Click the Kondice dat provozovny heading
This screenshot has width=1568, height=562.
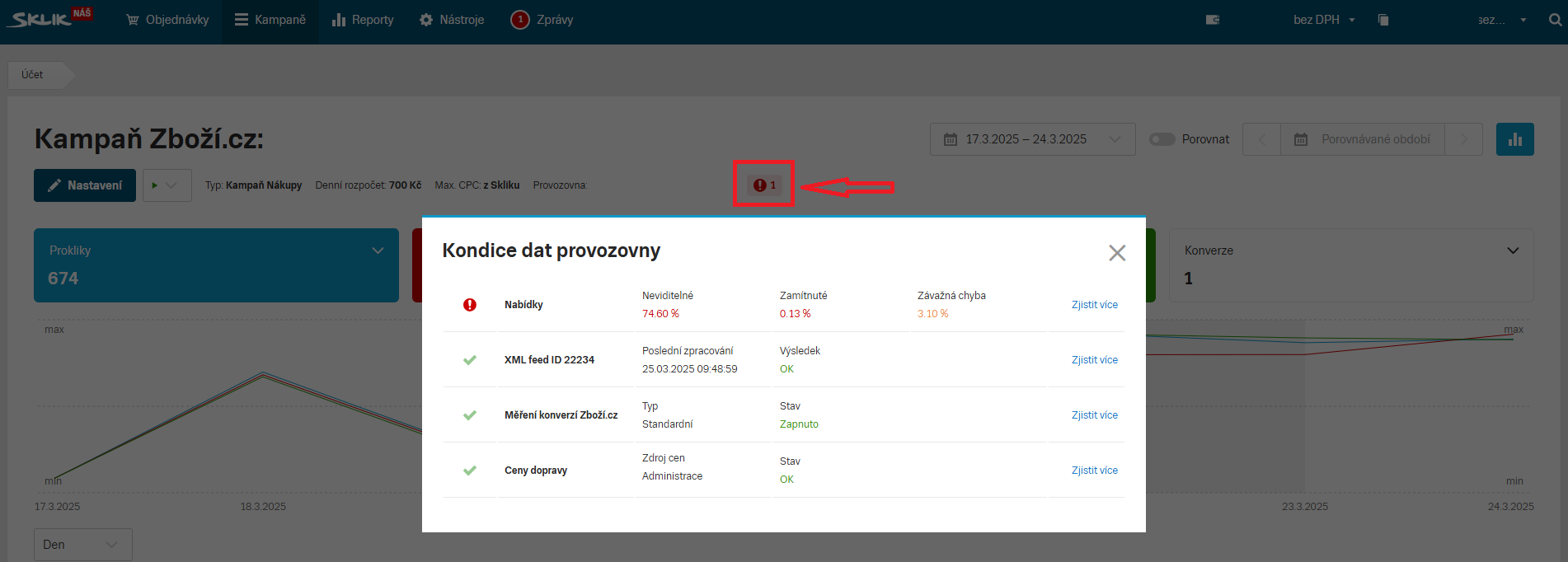[x=552, y=251]
